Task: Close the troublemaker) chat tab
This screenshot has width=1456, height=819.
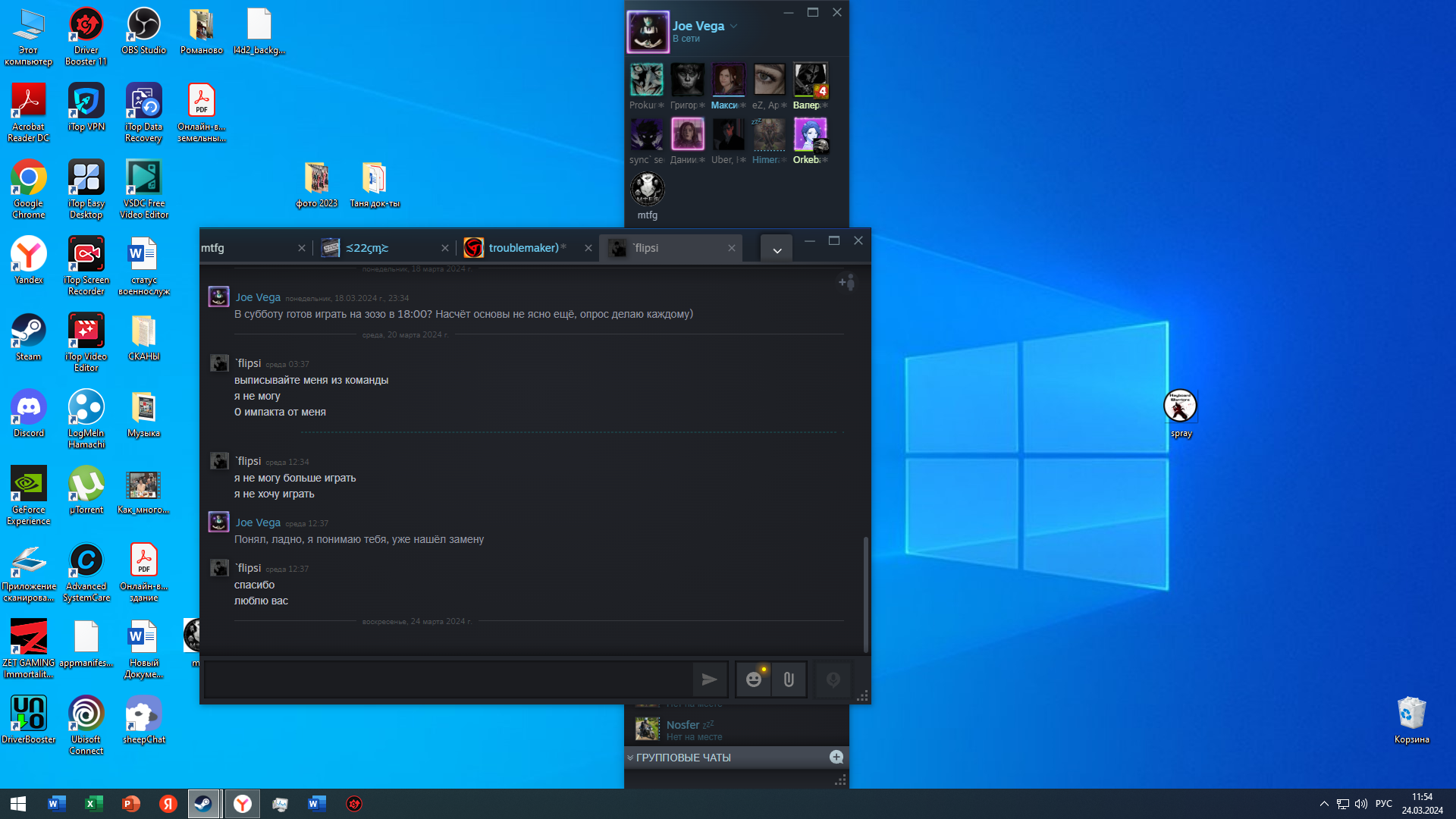Action: 588,248
